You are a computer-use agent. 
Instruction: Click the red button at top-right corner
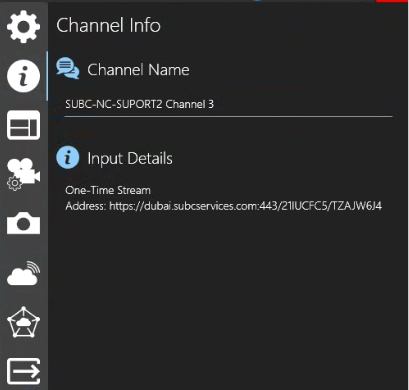[x=392, y=1]
